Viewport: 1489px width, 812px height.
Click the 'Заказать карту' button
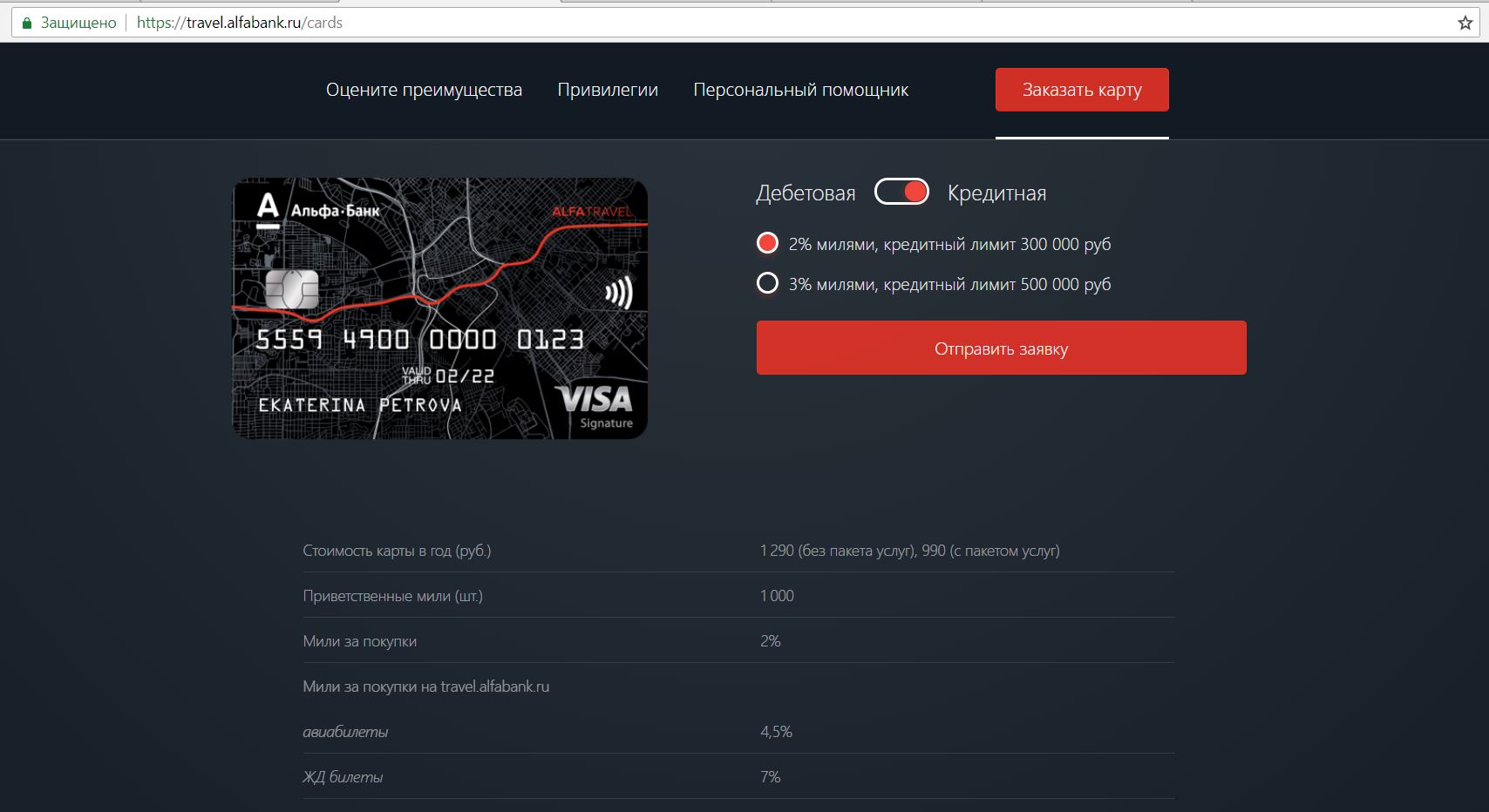pos(1082,90)
